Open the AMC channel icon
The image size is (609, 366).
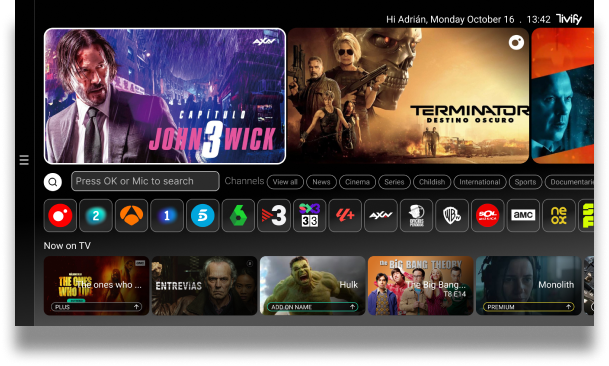(x=523, y=216)
